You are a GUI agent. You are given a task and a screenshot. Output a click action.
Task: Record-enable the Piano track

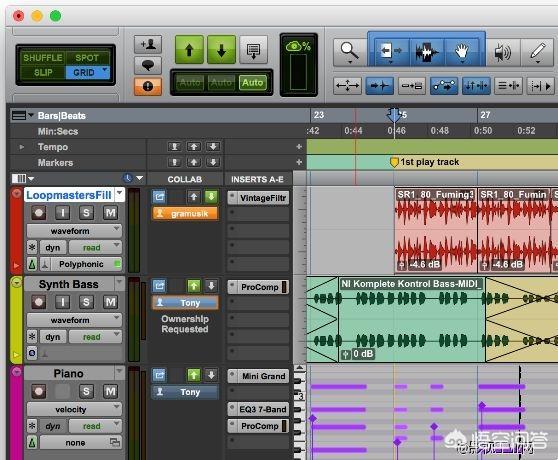39,391
